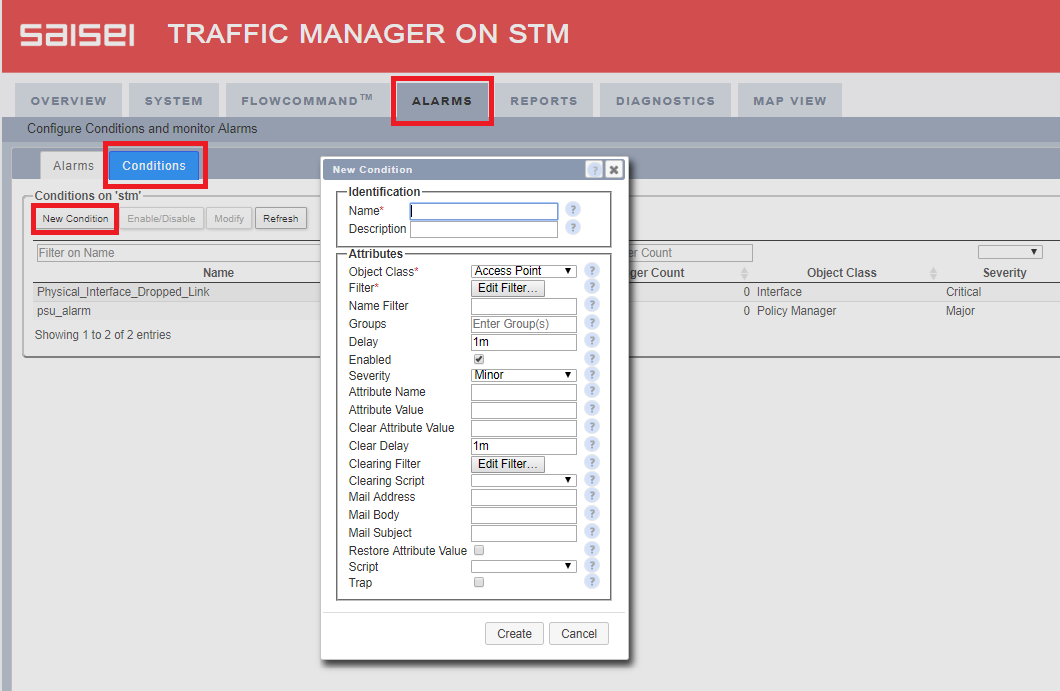Show help icon beside Filter row
1060x691 pixels.
point(592,287)
